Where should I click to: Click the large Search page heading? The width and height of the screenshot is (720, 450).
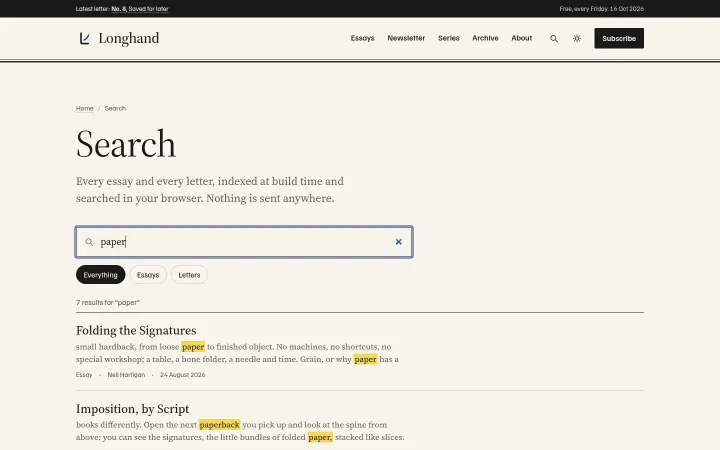pos(126,144)
